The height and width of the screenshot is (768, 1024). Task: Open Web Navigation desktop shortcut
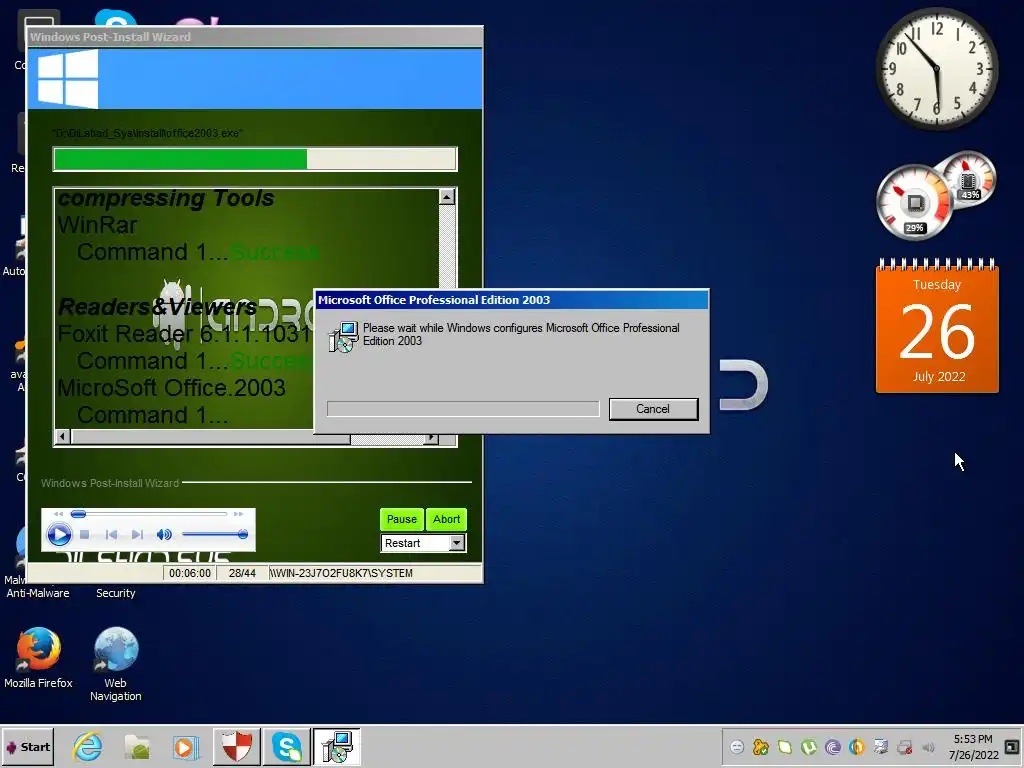[x=116, y=664]
